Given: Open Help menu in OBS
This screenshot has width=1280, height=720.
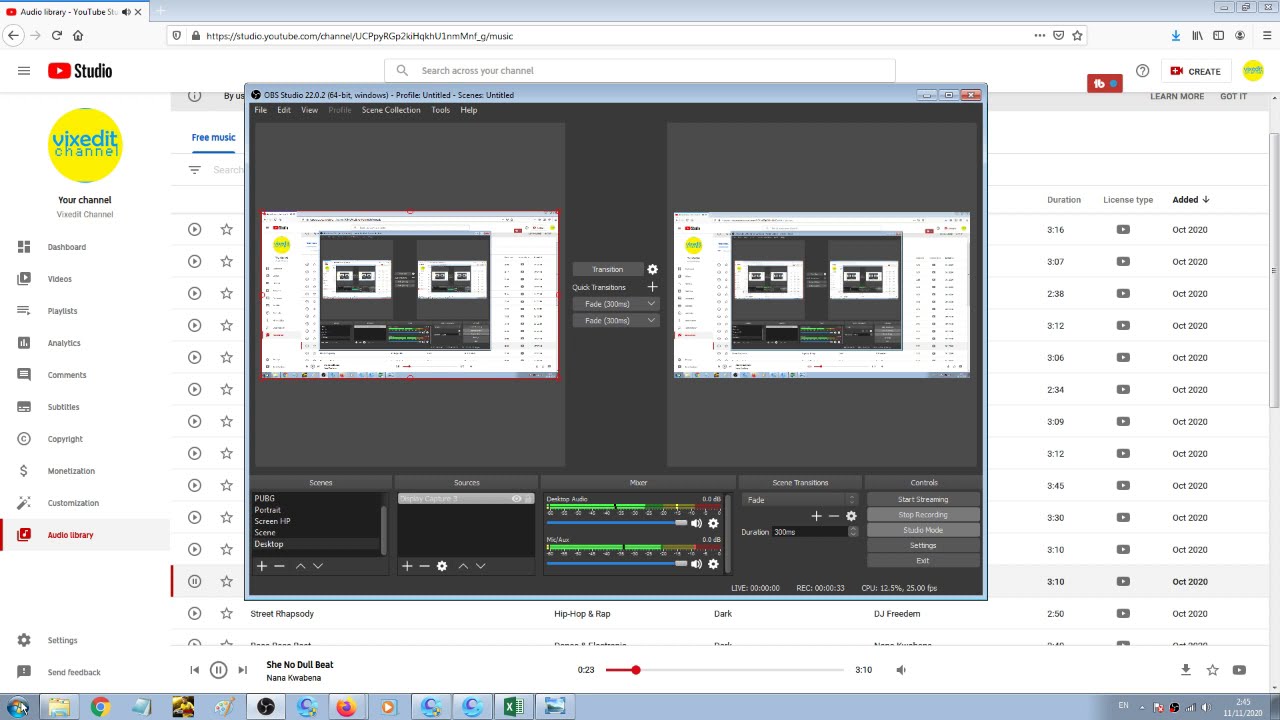Looking at the screenshot, I should pyautogui.click(x=468, y=110).
